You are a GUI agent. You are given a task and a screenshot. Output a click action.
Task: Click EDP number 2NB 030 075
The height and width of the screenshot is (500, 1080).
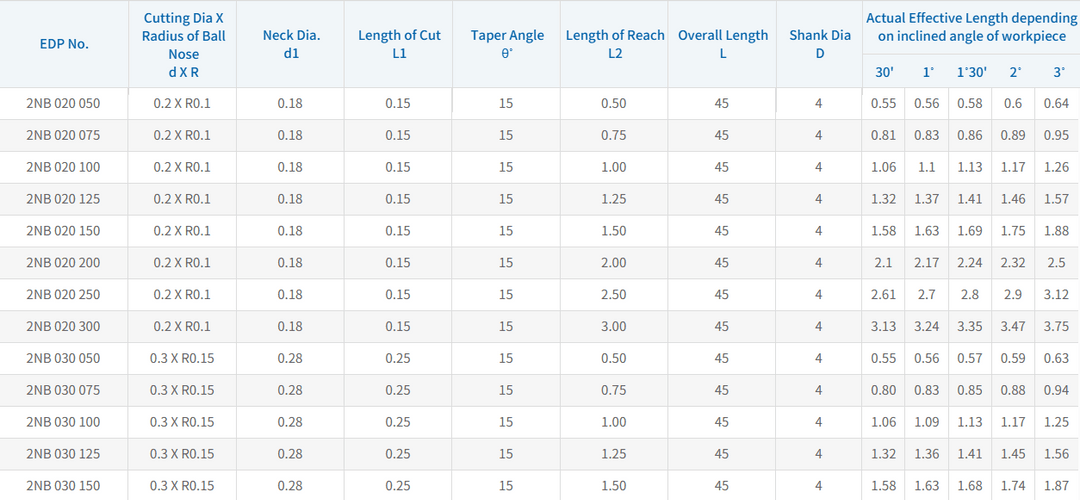click(63, 390)
